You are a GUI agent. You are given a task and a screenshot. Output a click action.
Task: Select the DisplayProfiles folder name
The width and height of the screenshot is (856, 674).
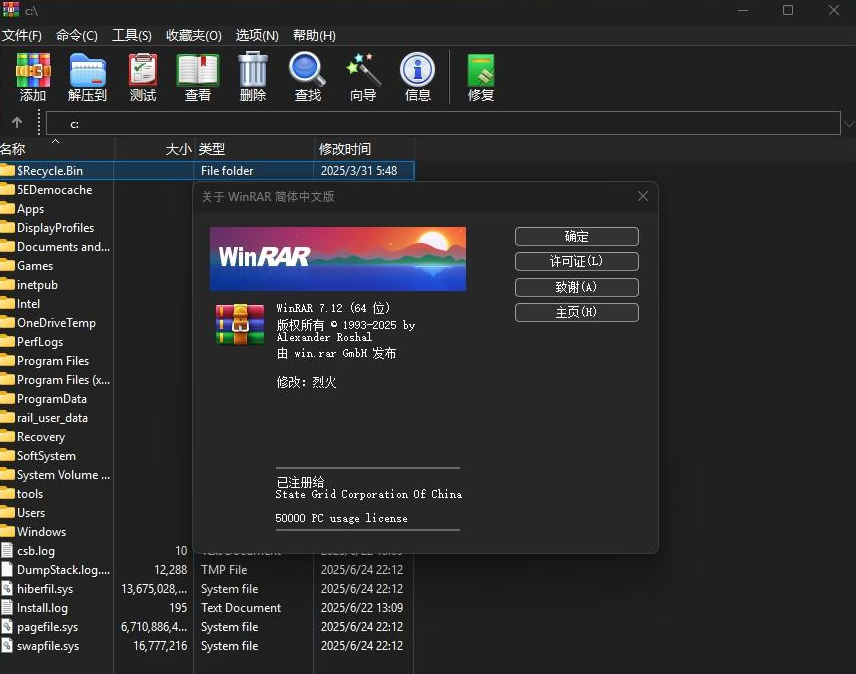coord(55,228)
